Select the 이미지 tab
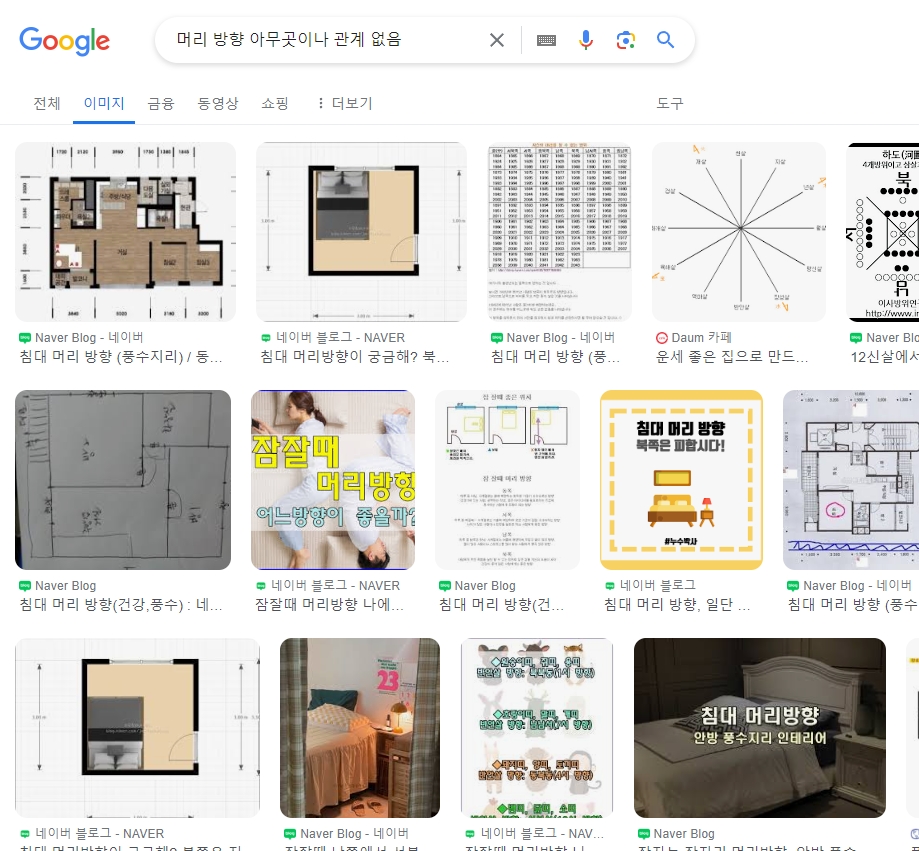919x851 pixels. [104, 103]
